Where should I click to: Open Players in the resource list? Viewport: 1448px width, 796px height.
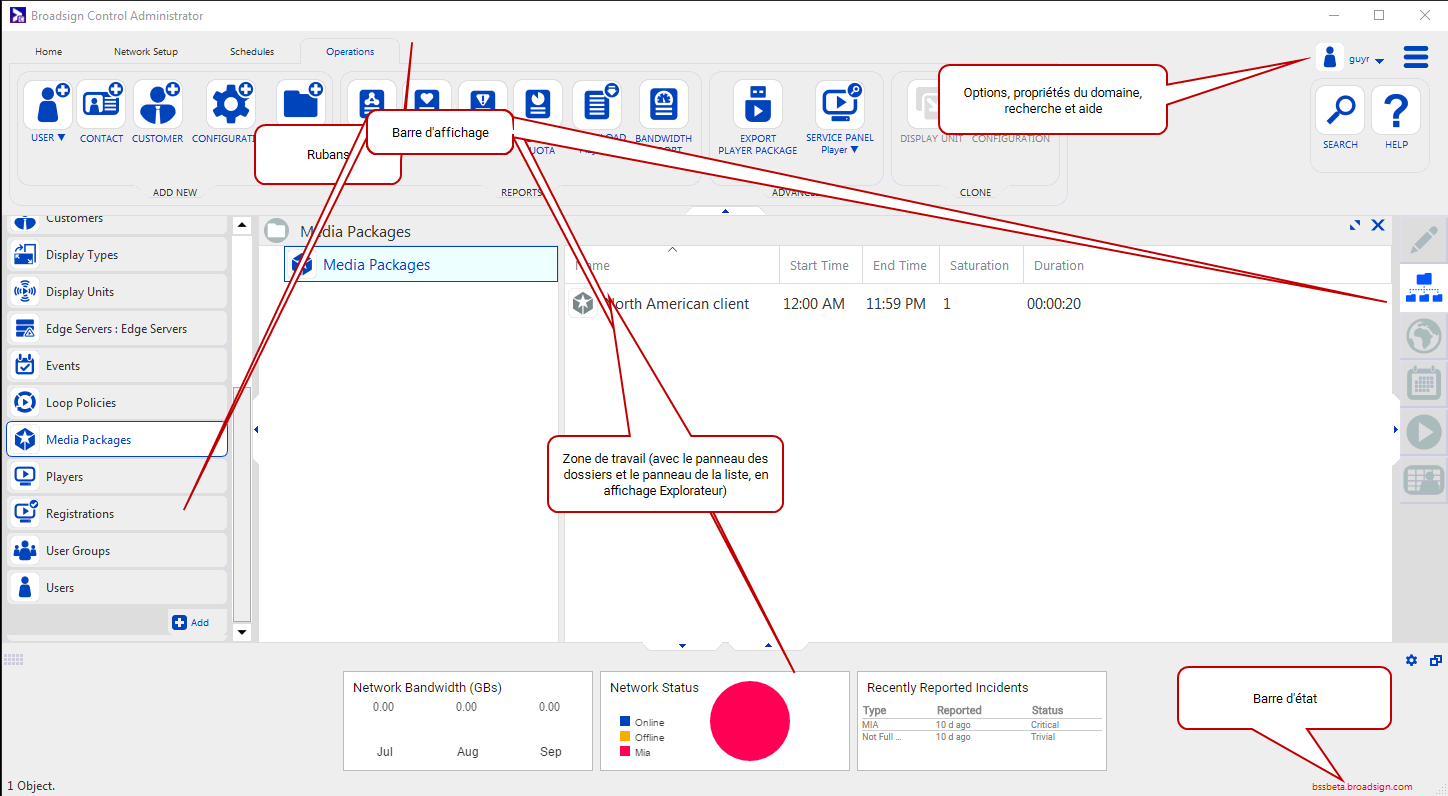click(x=117, y=477)
